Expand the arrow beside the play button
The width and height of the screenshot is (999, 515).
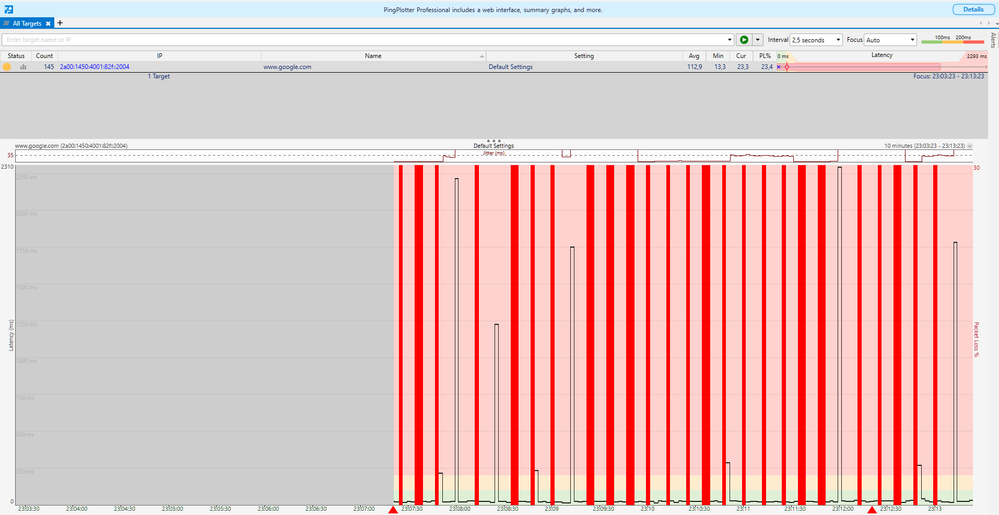[x=758, y=40]
